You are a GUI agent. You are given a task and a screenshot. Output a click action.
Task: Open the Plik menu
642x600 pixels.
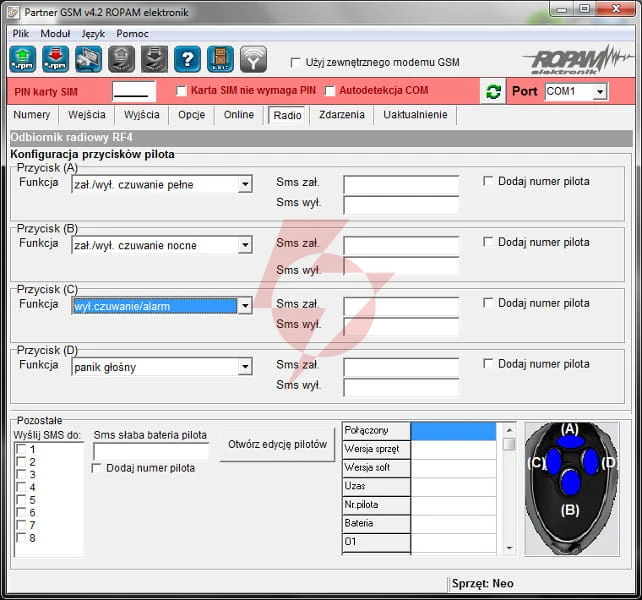[20, 34]
